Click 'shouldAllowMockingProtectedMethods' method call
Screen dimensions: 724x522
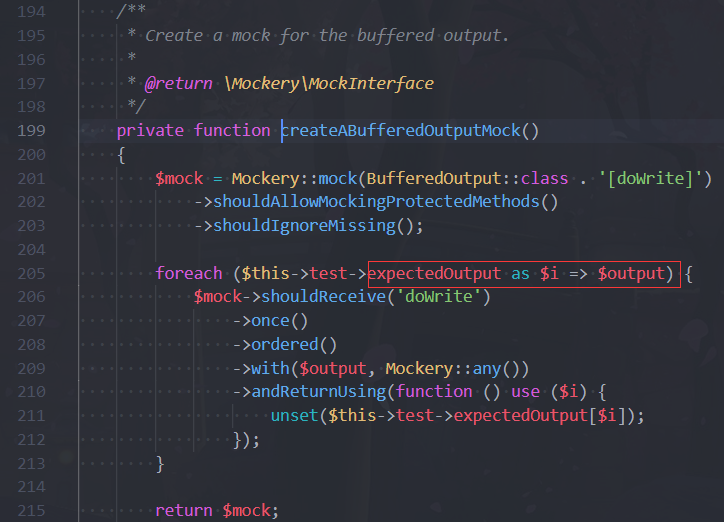(376, 202)
